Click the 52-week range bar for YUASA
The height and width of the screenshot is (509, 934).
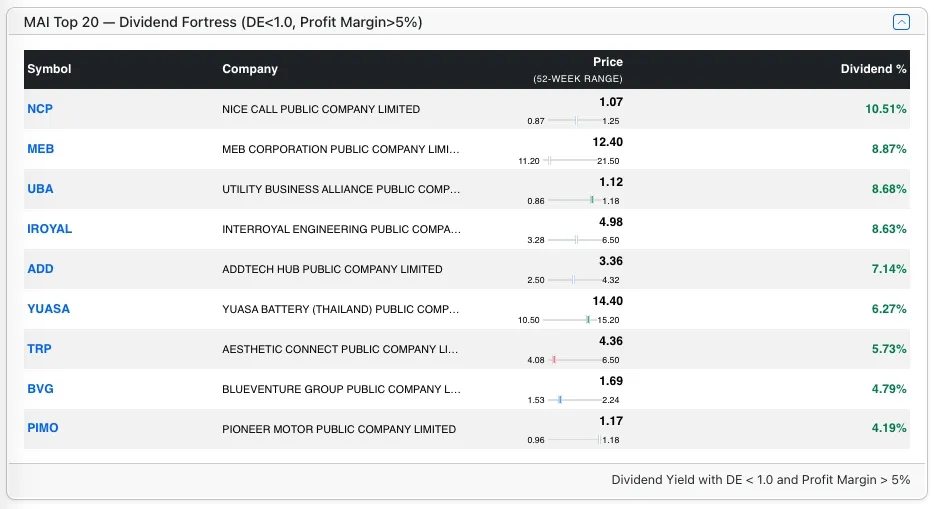569,320
